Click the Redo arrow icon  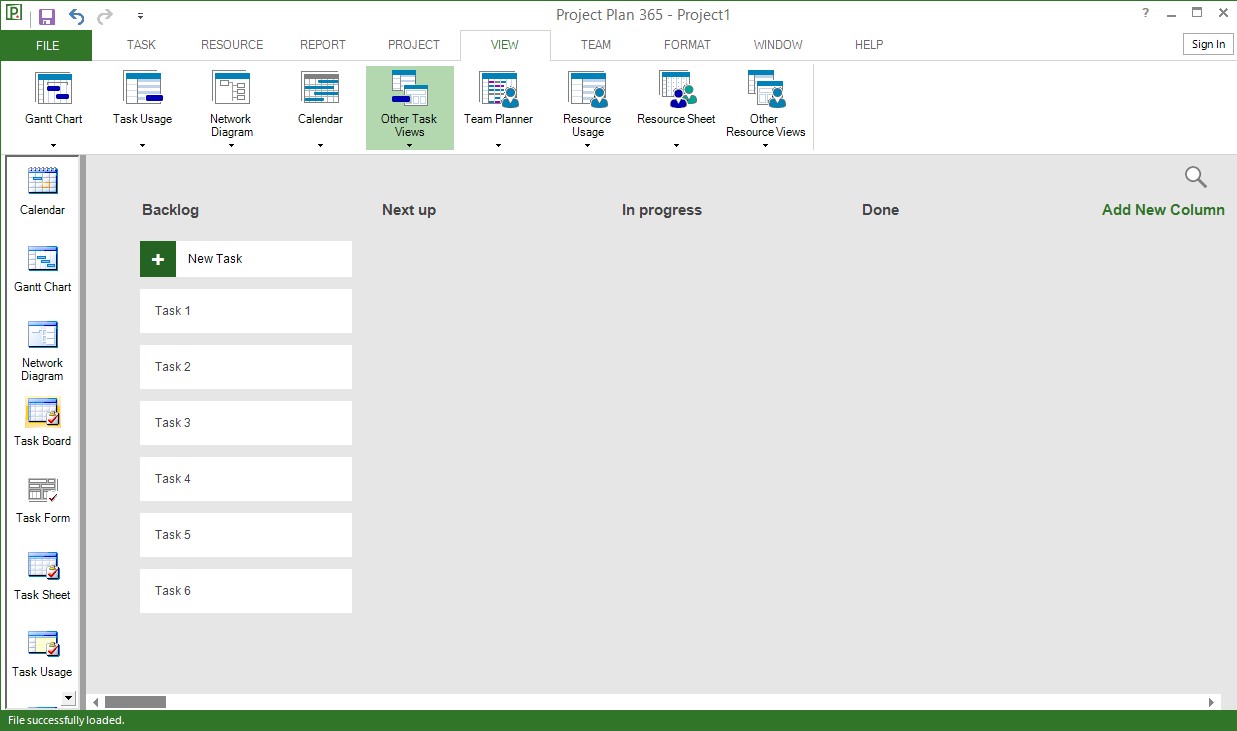click(x=105, y=16)
